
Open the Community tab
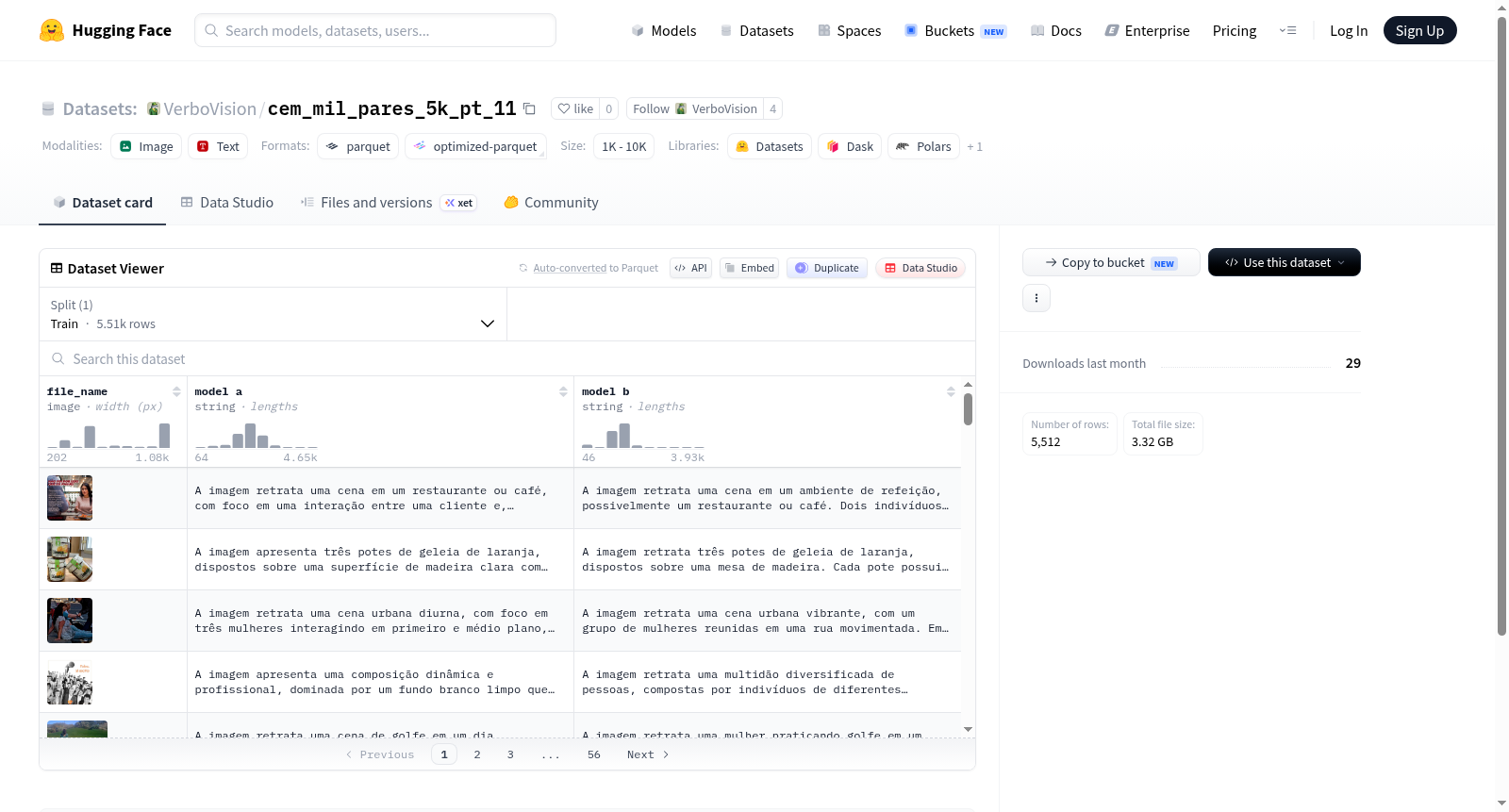[x=551, y=203]
